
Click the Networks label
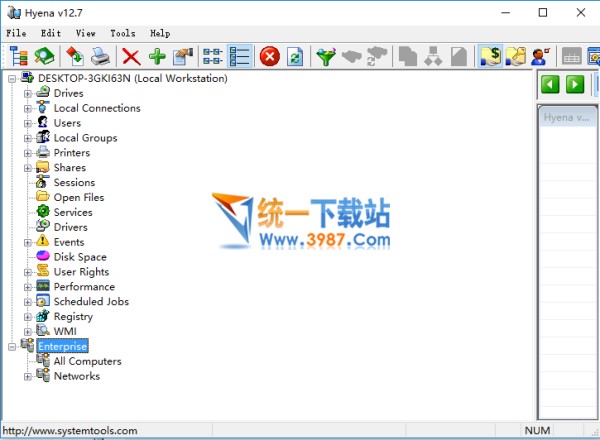(x=77, y=376)
